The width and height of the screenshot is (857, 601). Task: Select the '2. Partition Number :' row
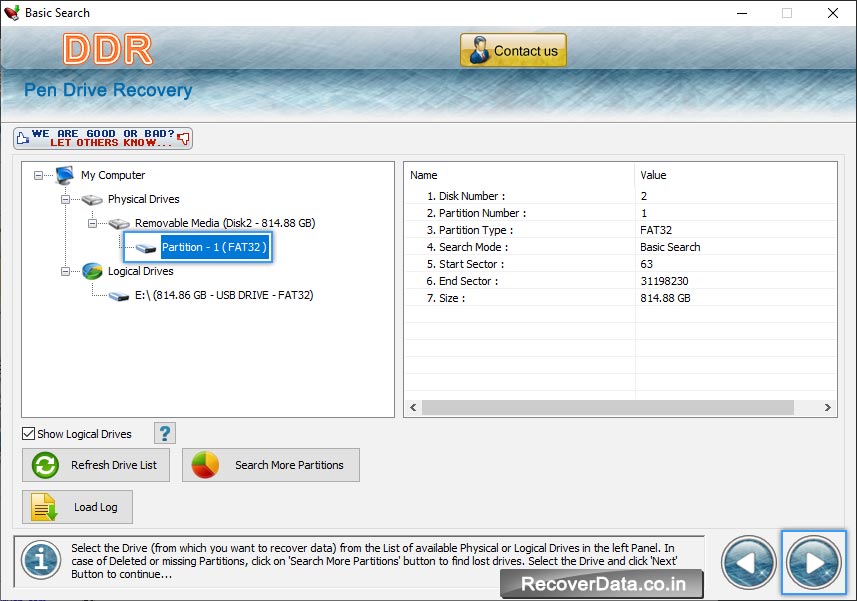621,213
